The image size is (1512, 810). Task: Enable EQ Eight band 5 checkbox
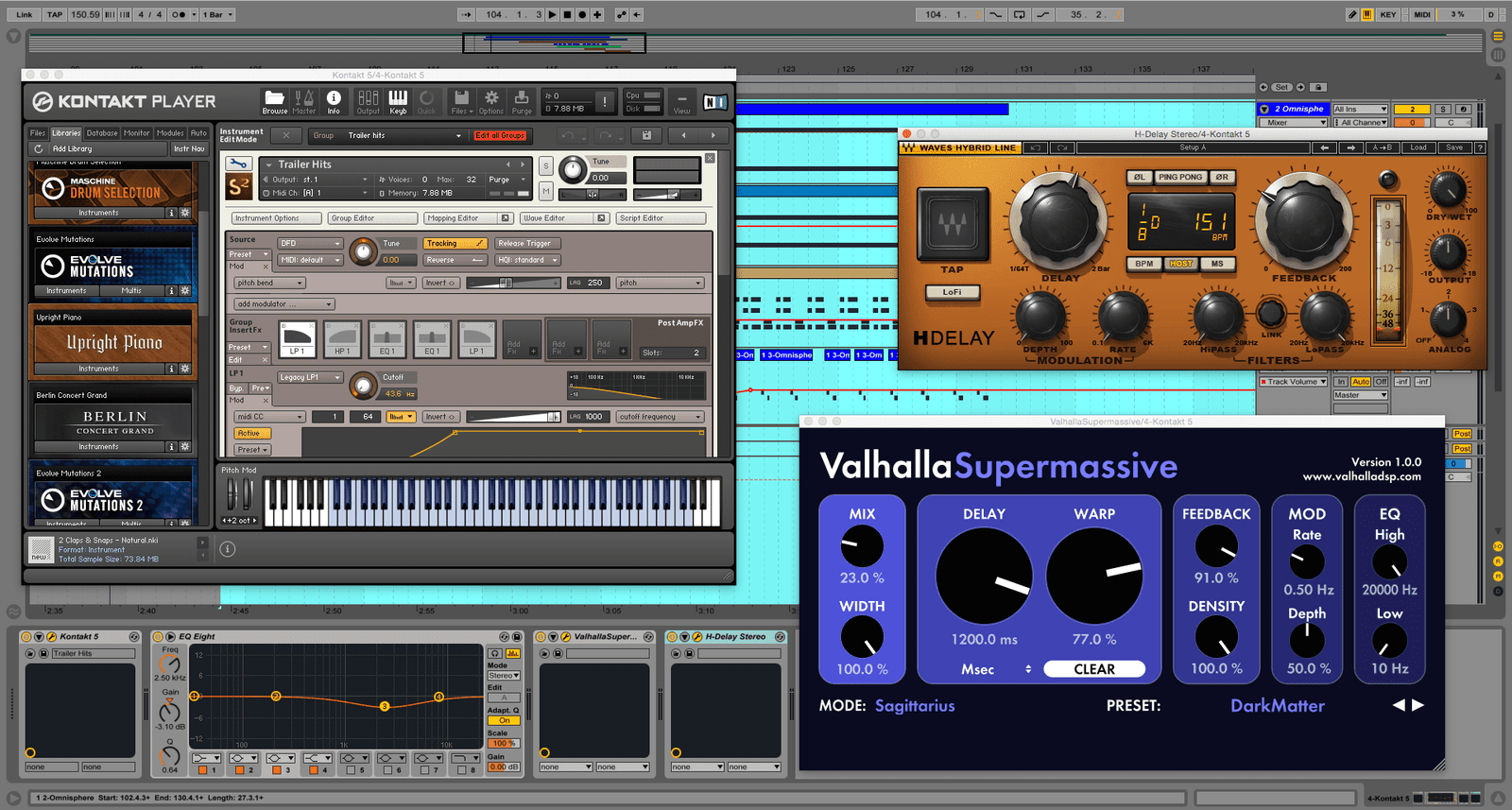(x=350, y=770)
